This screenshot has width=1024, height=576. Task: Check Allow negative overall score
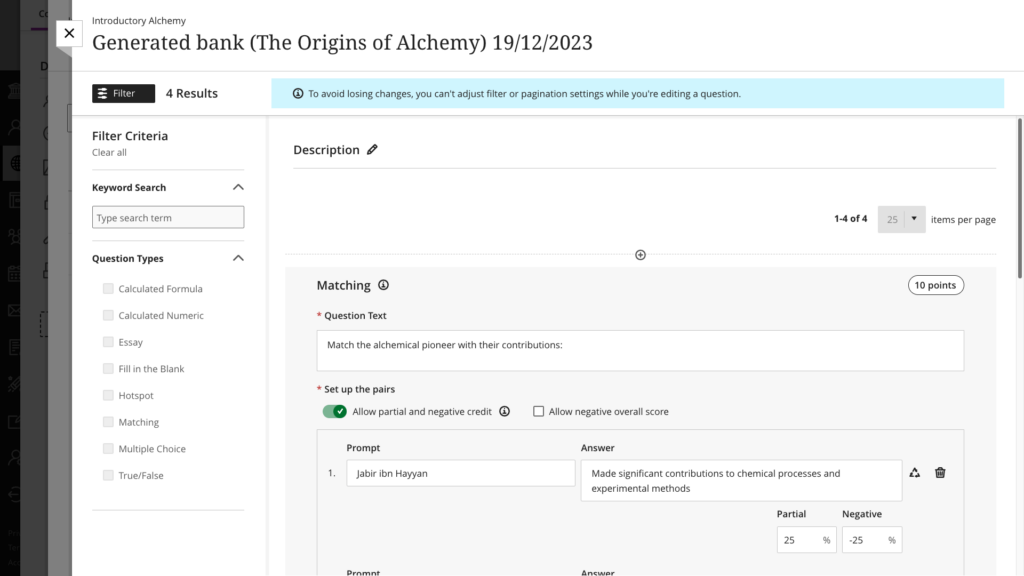pyautogui.click(x=538, y=411)
